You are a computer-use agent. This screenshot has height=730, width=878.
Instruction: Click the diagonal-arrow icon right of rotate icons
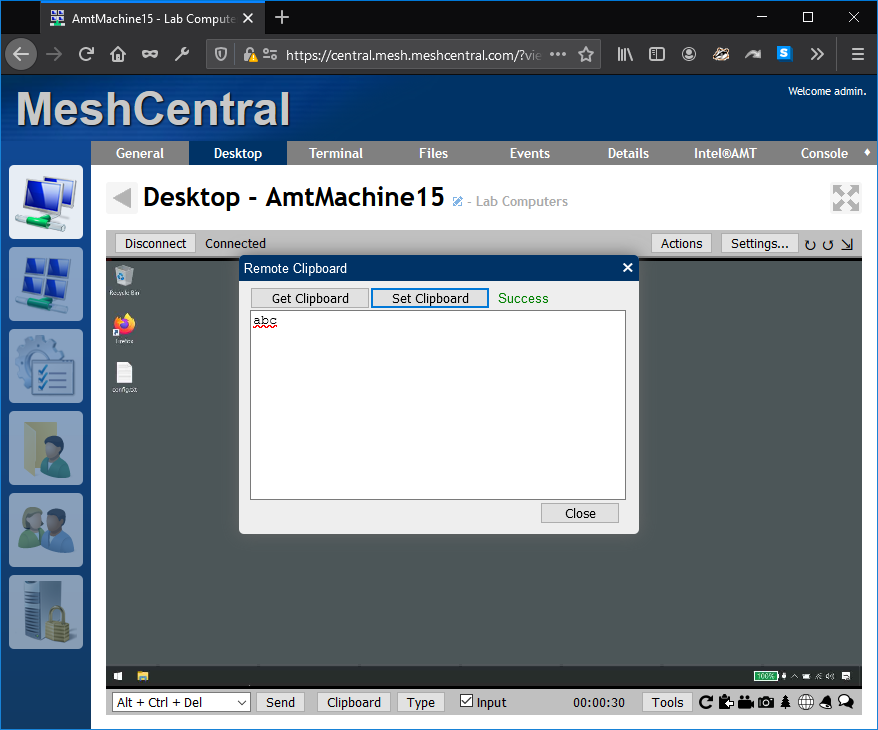pos(847,244)
